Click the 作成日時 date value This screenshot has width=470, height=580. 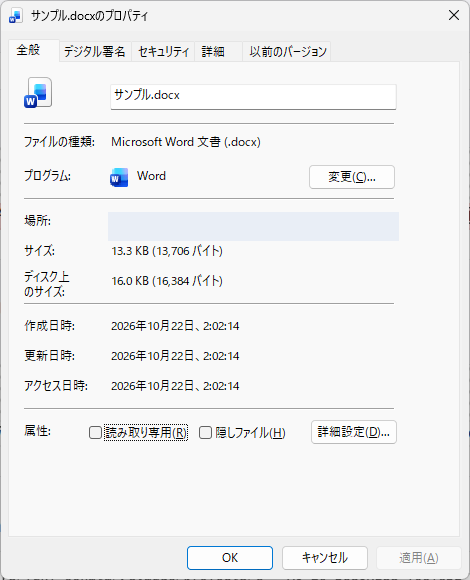(x=175, y=326)
